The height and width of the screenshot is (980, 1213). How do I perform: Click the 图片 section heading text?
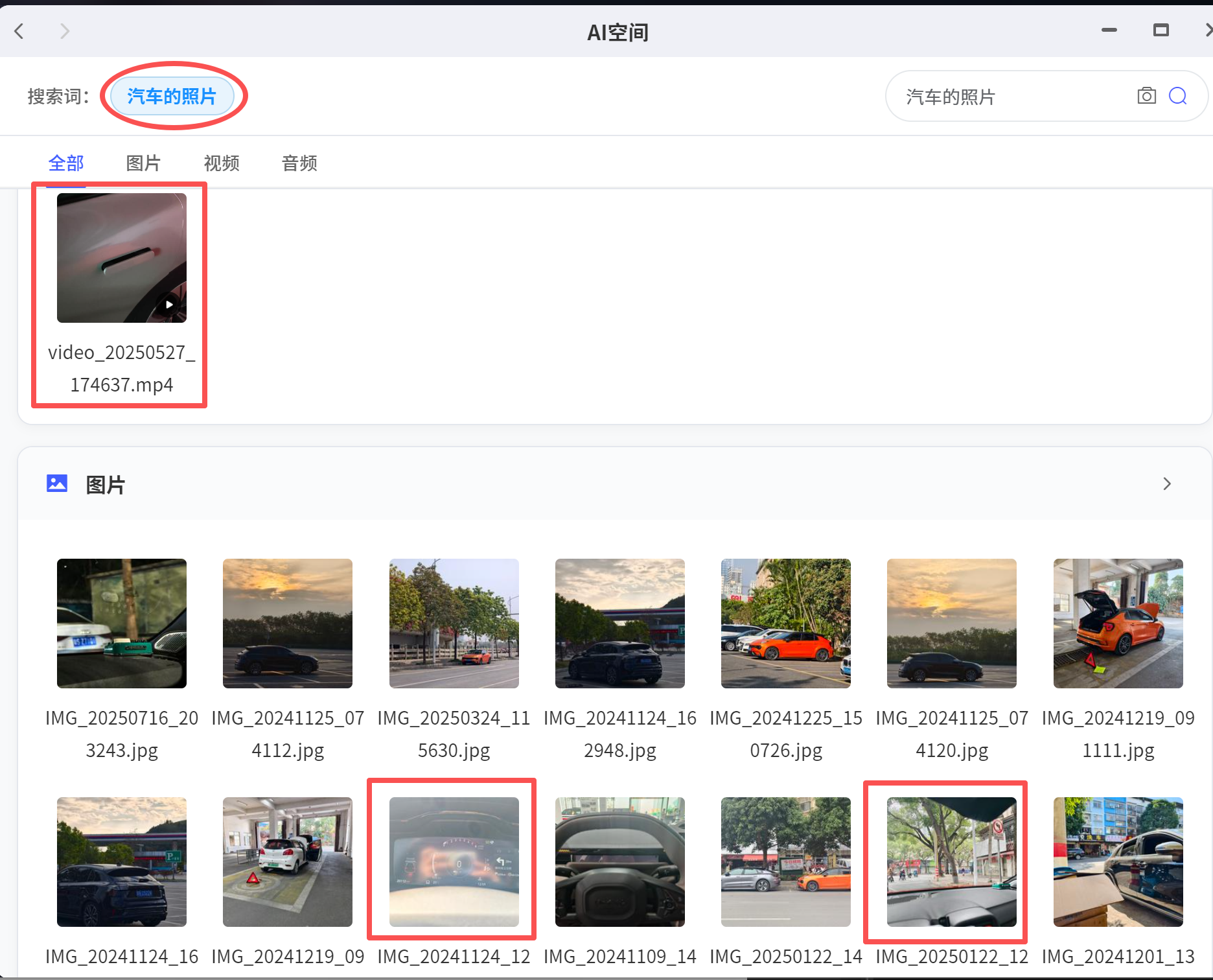point(105,485)
